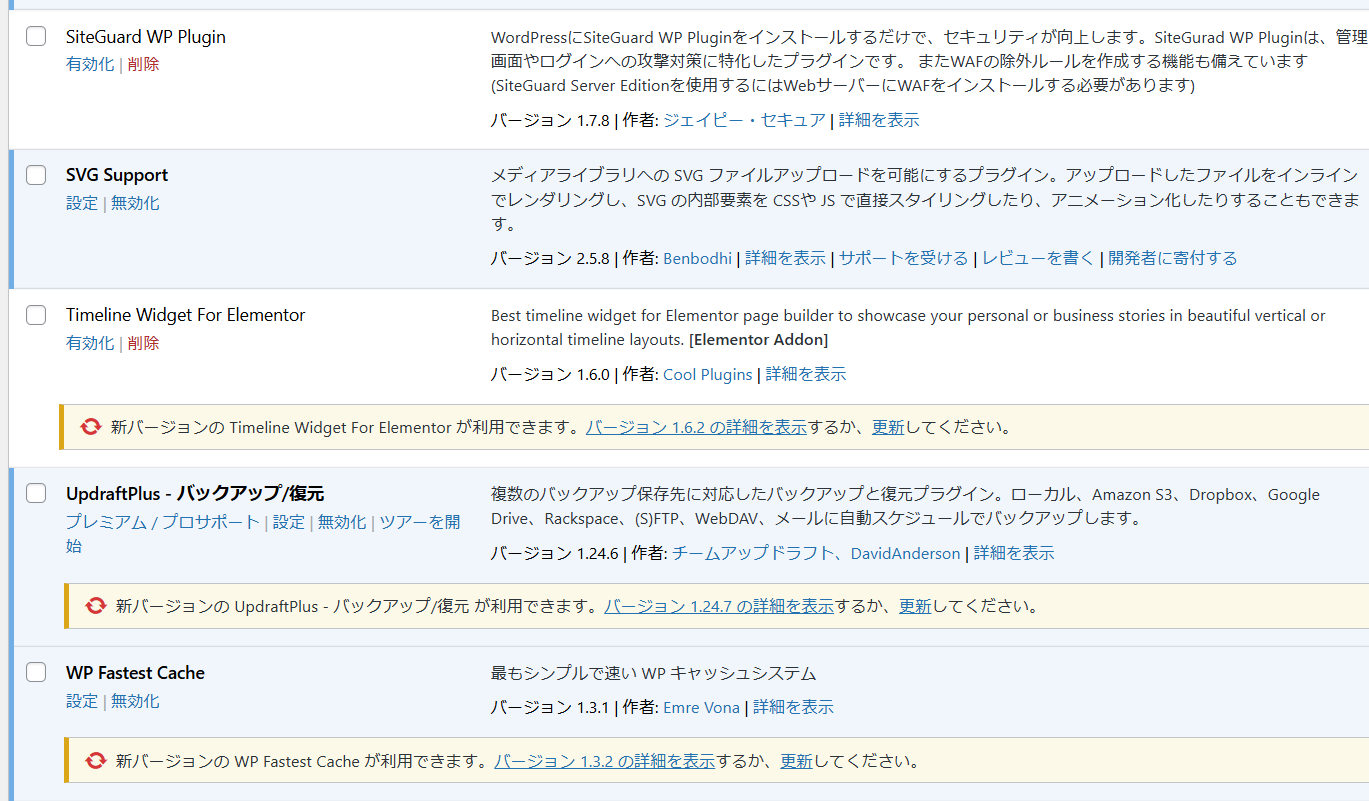The height and width of the screenshot is (801, 1369).
Task: Open the Cool Plugins author link
Action: tap(708, 374)
